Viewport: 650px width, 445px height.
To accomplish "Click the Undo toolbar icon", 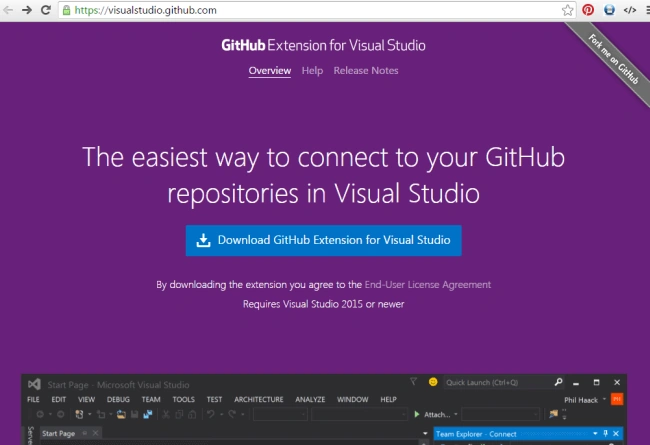I will pyautogui.click(x=211, y=414).
